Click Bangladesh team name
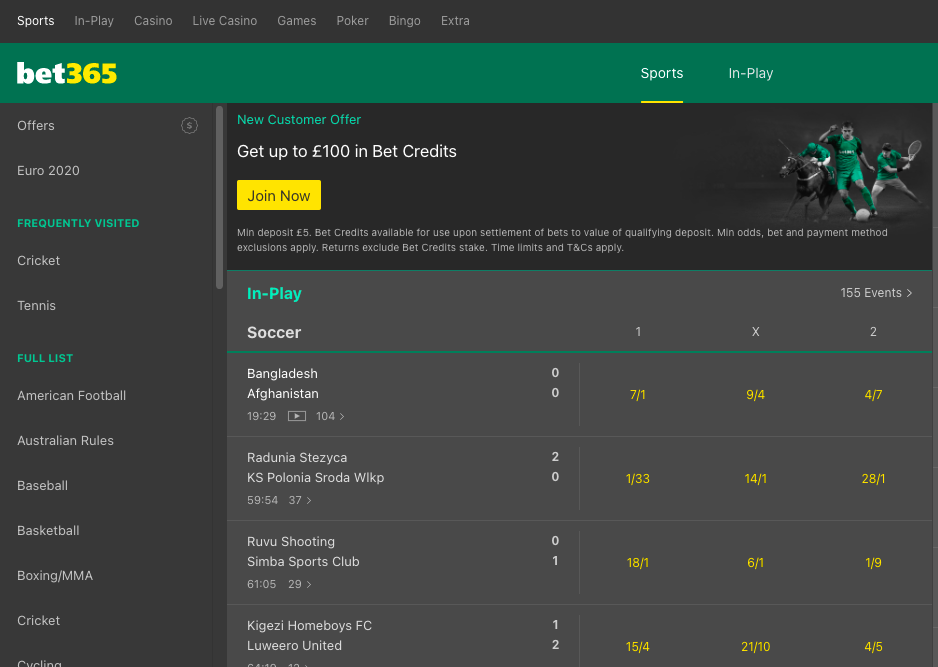This screenshot has width=938, height=667. pos(282,374)
